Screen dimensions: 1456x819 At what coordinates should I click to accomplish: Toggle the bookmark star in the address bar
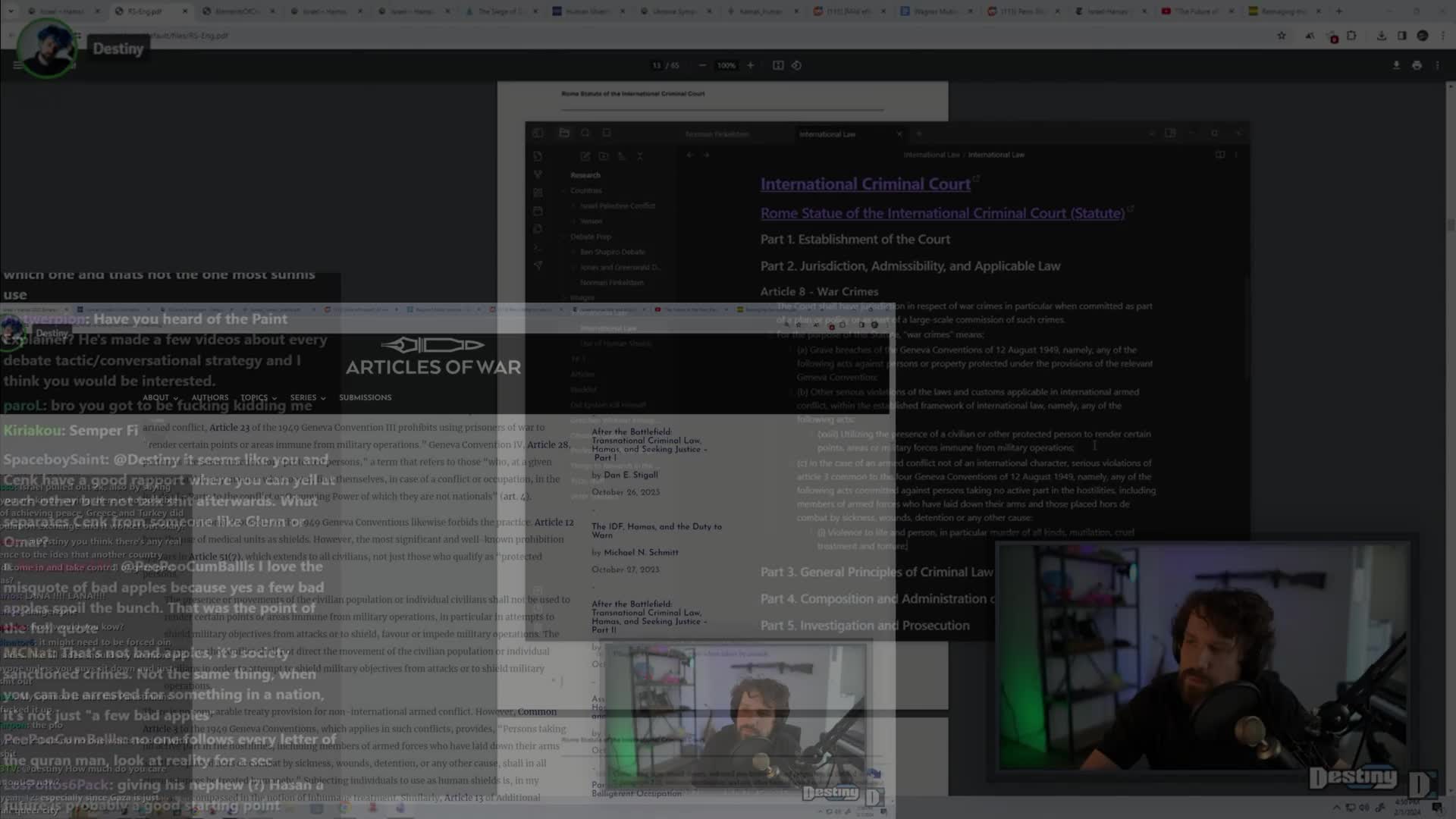click(x=1282, y=36)
